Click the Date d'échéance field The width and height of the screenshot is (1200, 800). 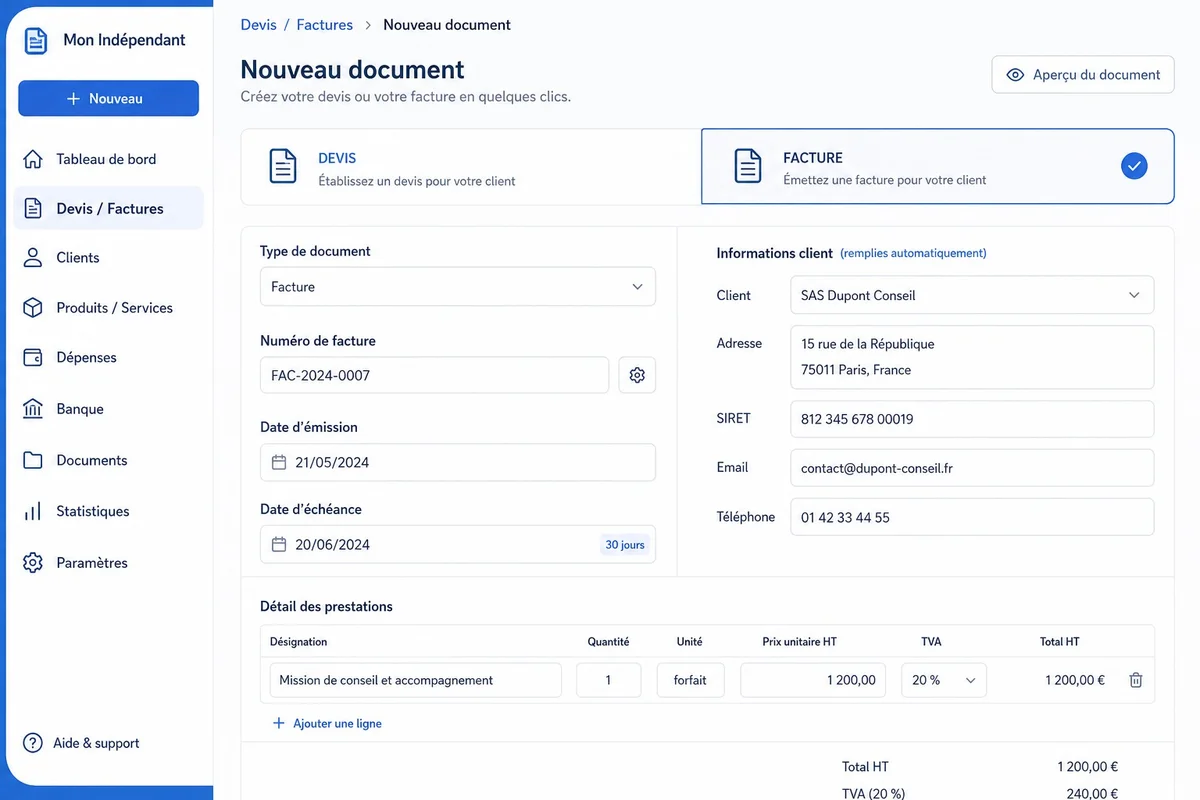tap(458, 545)
